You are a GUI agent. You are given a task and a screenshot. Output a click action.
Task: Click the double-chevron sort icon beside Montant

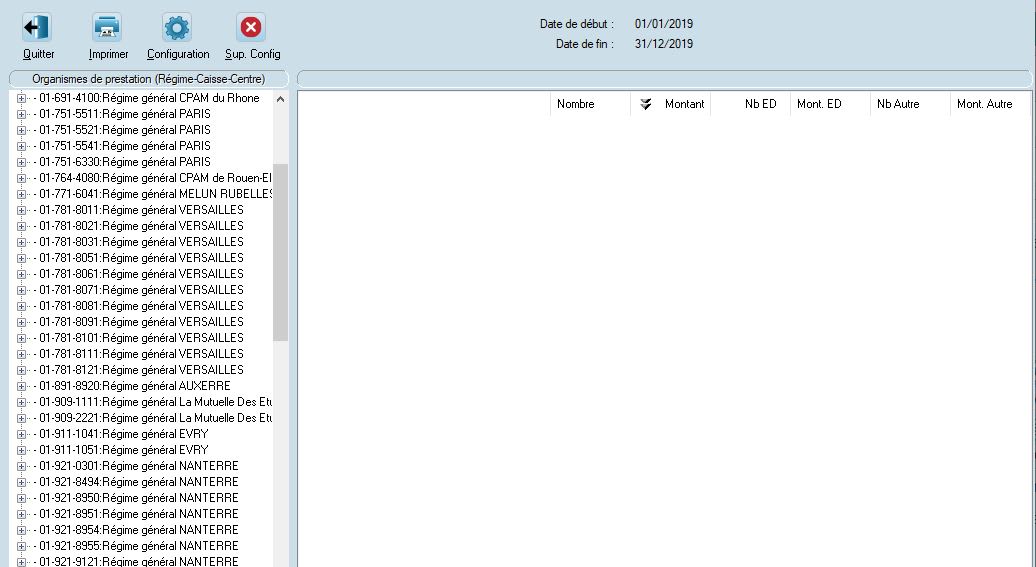(x=645, y=104)
